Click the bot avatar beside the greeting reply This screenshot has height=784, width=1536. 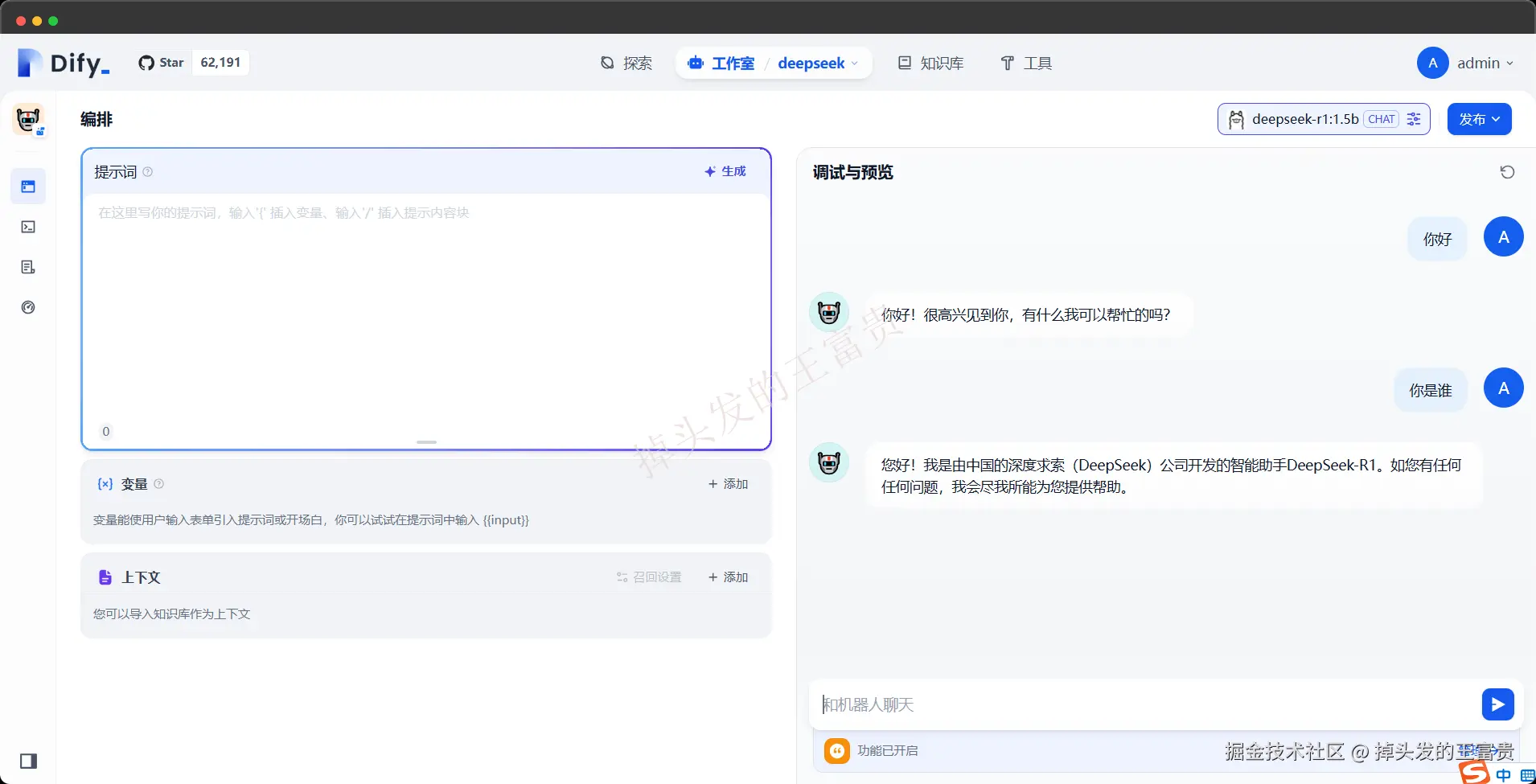pos(829,312)
